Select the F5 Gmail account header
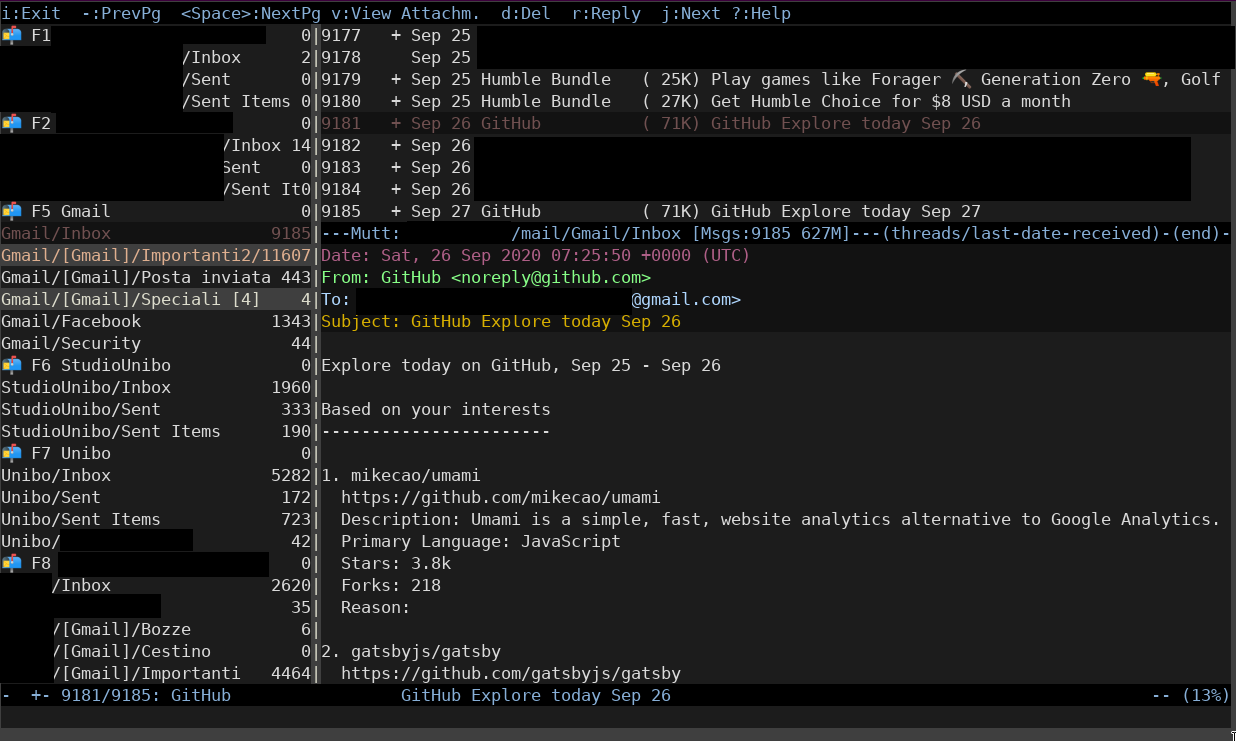The height and width of the screenshot is (741, 1236). [x=156, y=212]
